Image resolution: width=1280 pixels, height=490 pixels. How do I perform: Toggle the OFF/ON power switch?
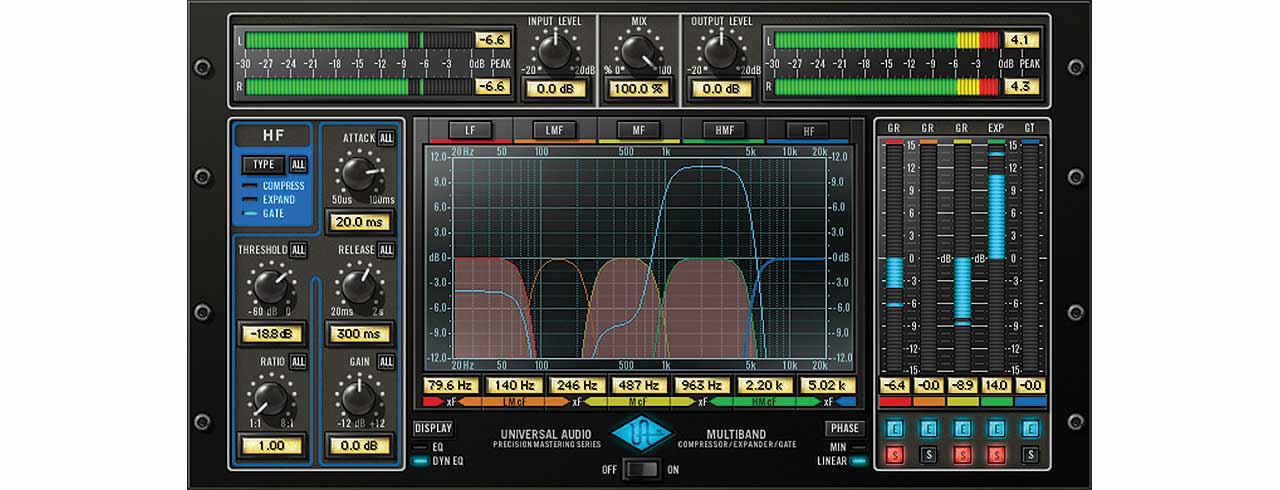(639, 468)
